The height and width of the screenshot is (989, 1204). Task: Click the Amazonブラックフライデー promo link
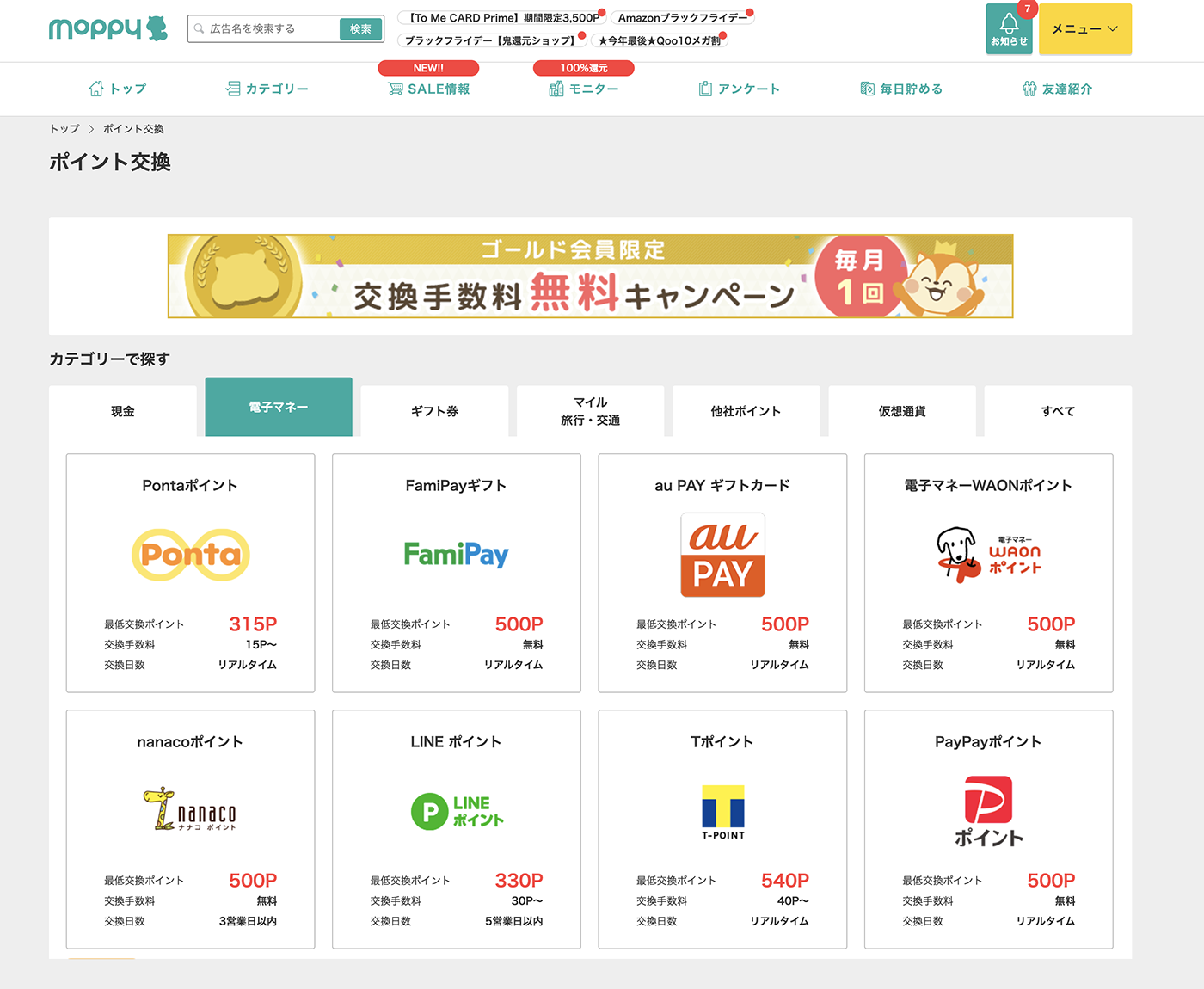pyautogui.click(x=682, y=17)
